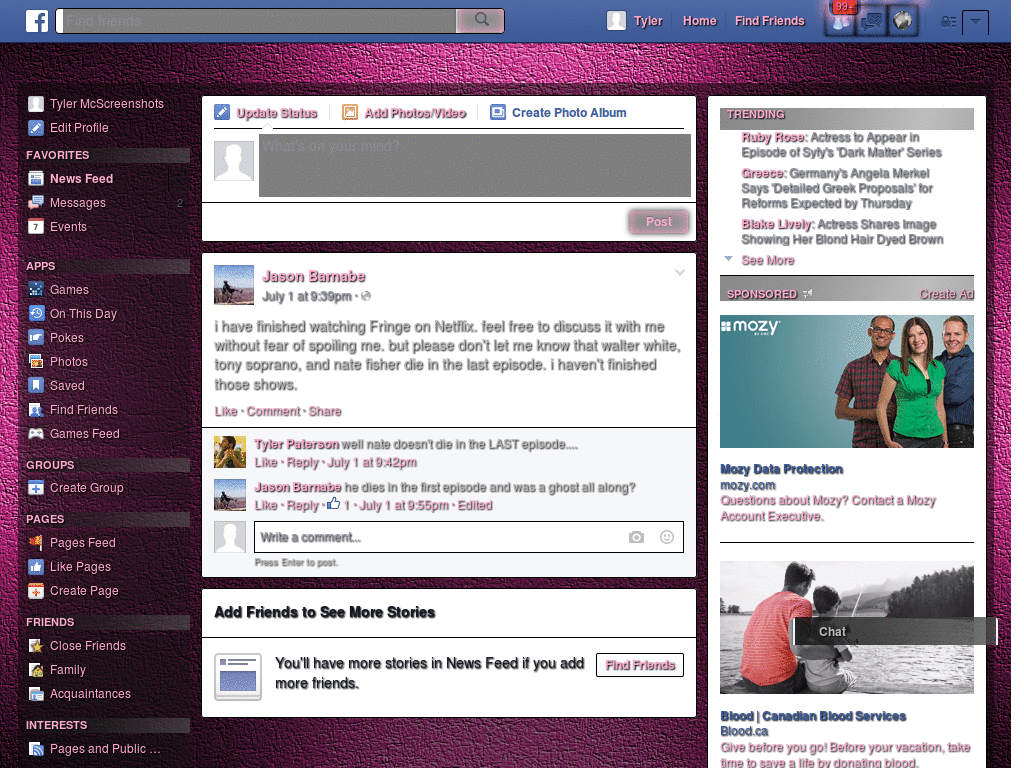Click the Edit Profile pencil icon
The image size is (1024, 768).
tap(36, 128)
